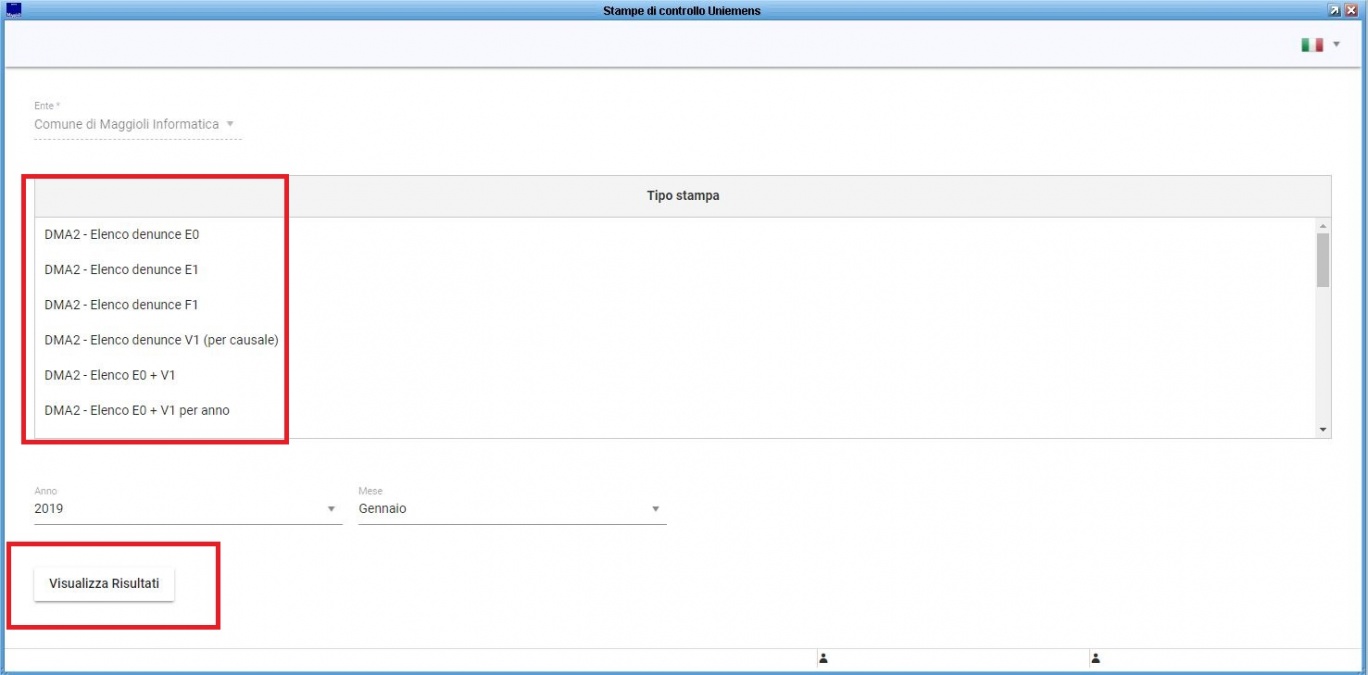This screenshot has width=1368, height=675.
Task: Click the detach window arrow icon in title bar
Action: (1334, 10)
